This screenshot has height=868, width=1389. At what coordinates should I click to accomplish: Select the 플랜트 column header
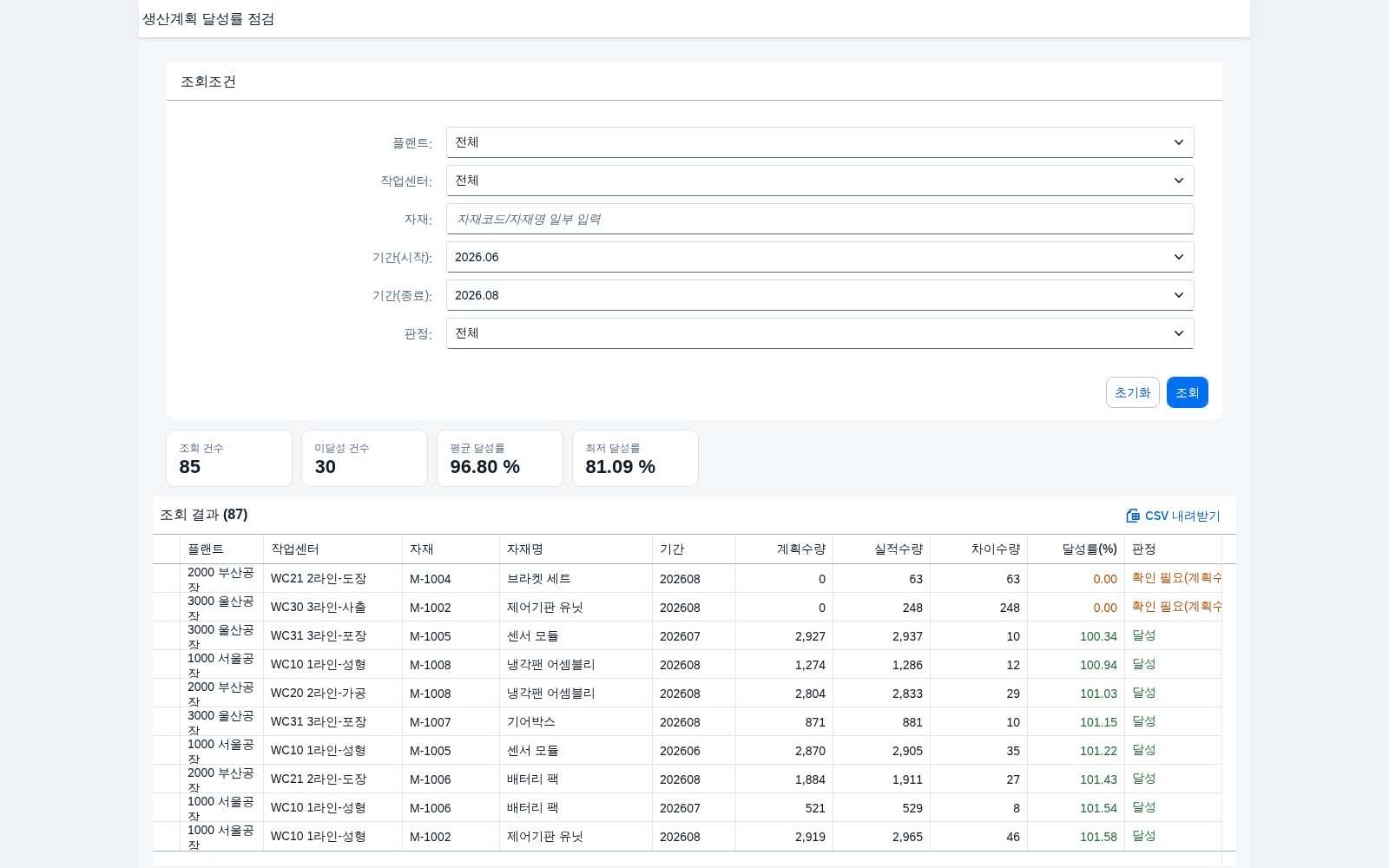221,549
